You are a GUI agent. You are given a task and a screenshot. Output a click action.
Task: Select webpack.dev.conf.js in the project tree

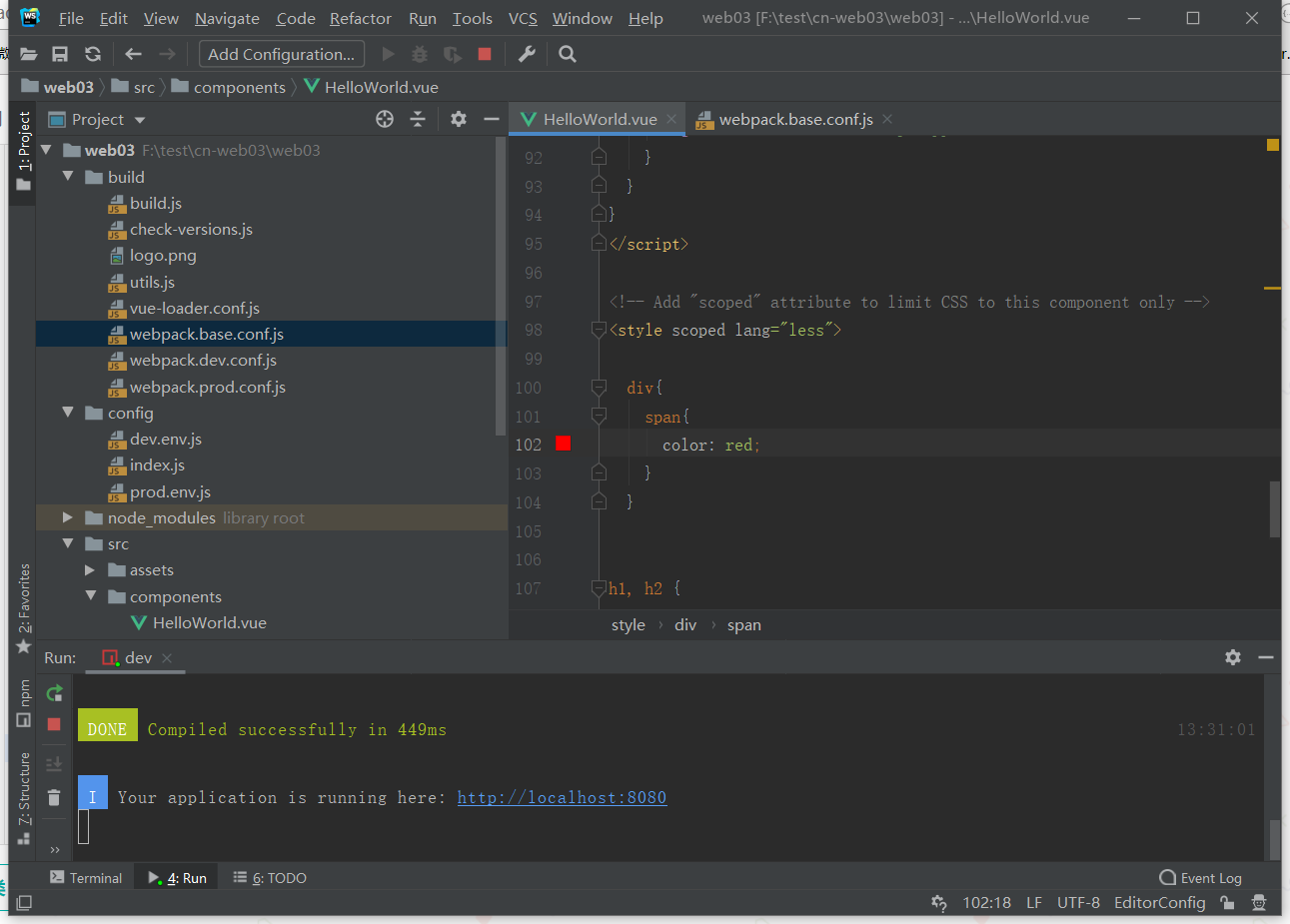coord(203,360)
